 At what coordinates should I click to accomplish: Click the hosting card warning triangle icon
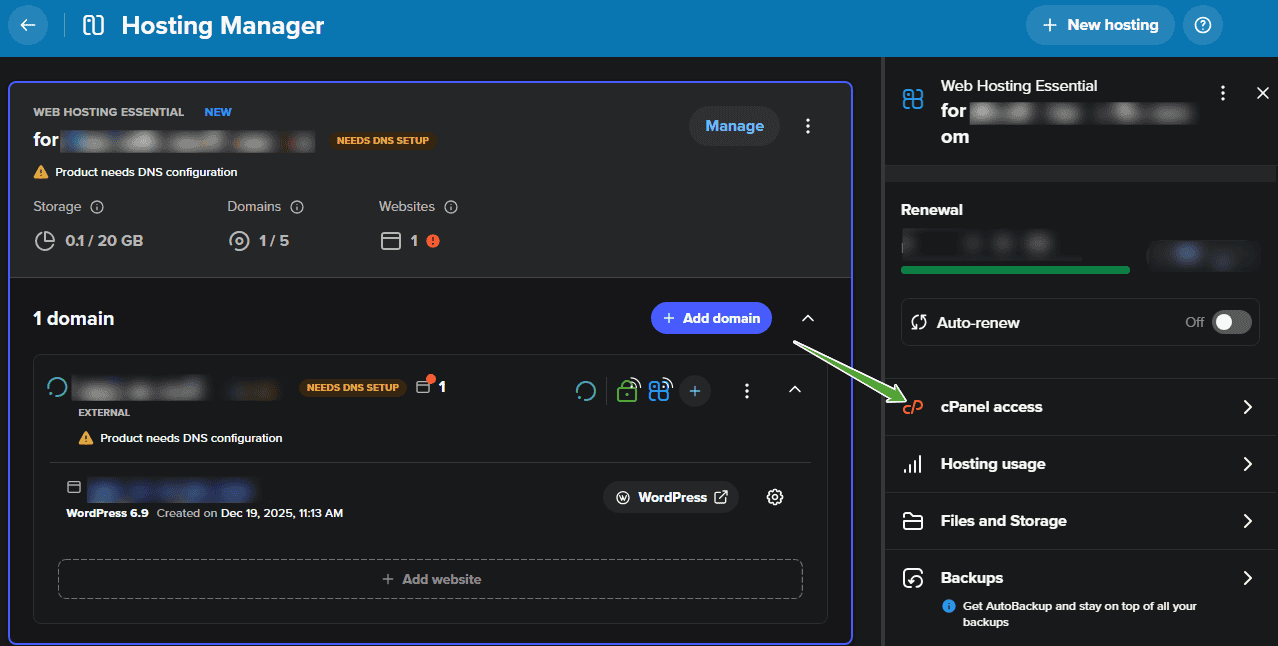41,172
